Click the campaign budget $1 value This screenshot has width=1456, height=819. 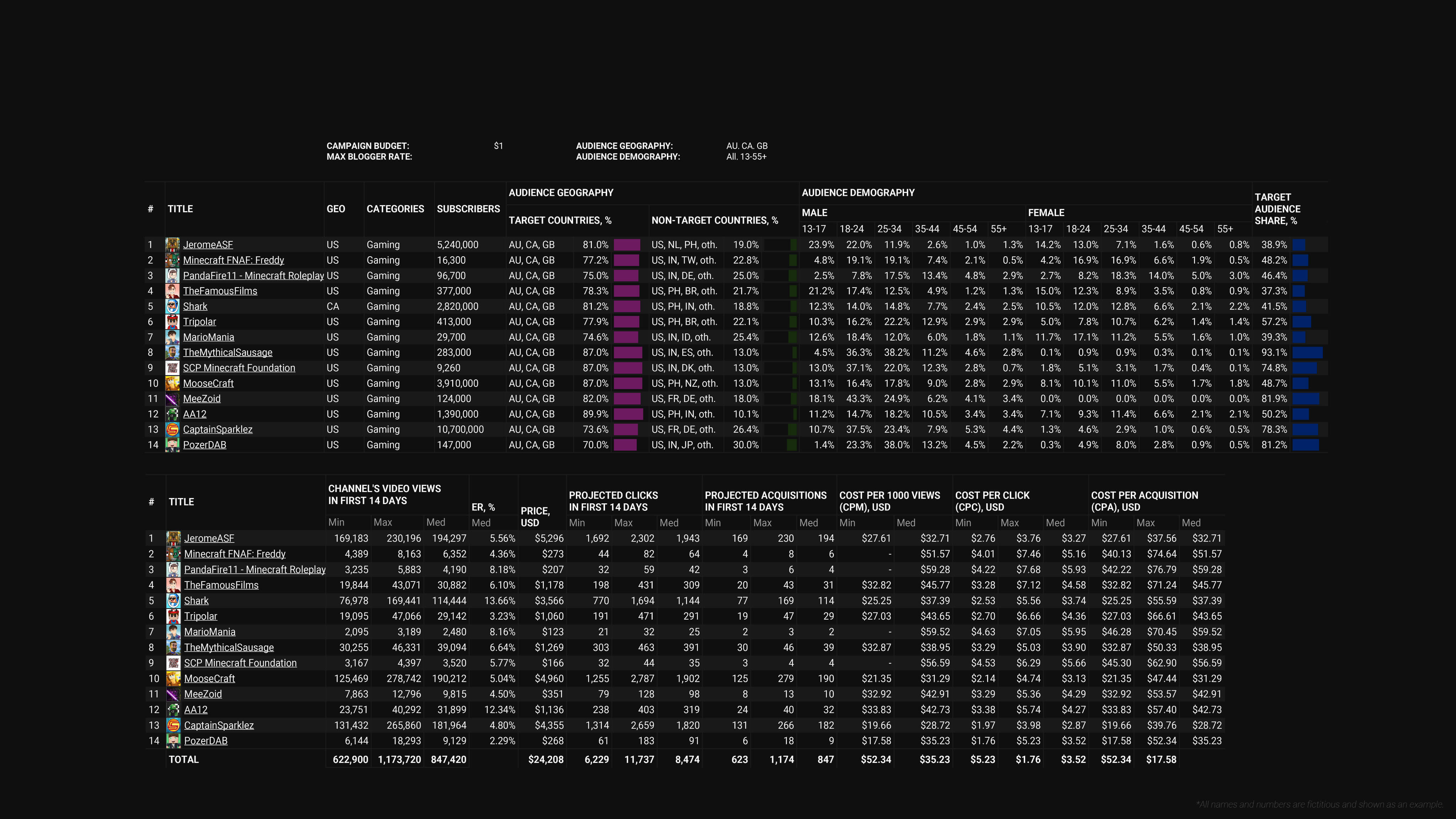(x=498, y=146)
